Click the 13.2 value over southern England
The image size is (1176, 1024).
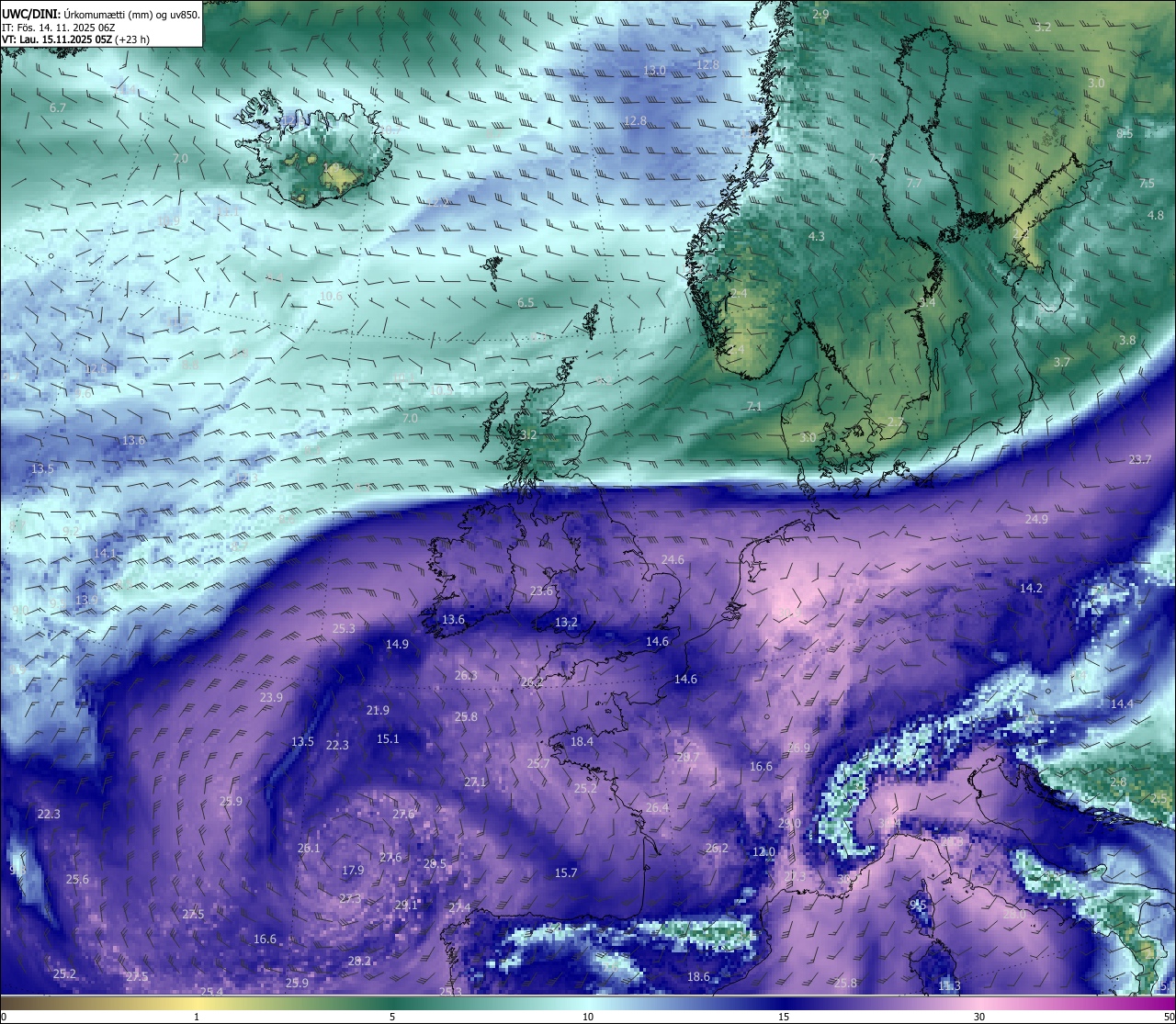coord(566,622)
